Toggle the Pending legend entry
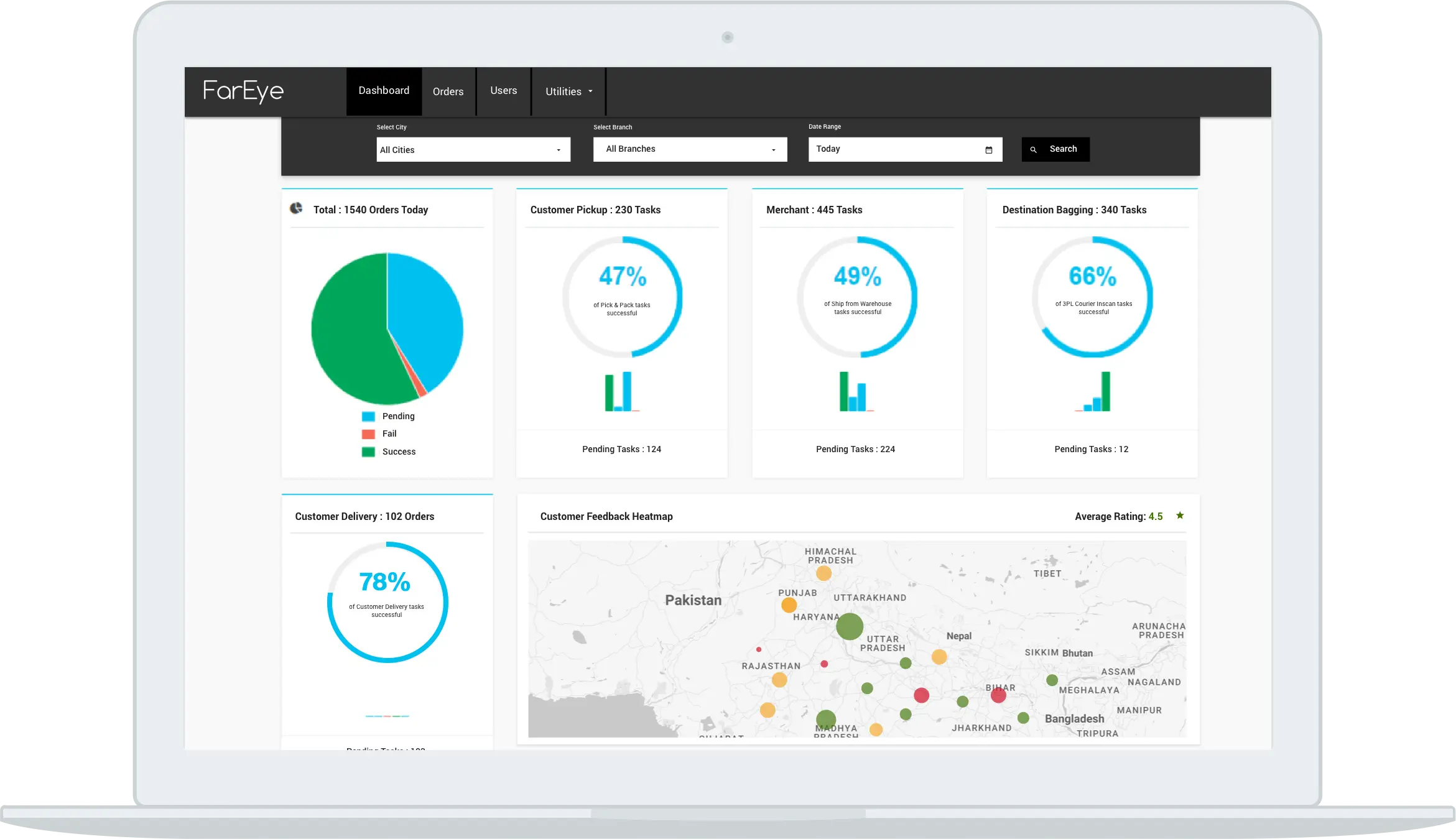Viewport: 1456px width, 839px height. (x=397, y=415)
